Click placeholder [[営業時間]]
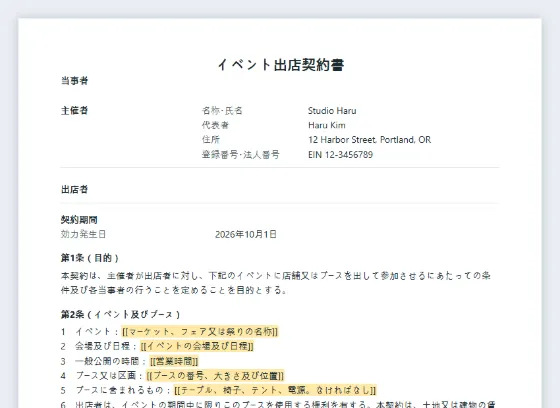This screenshot has width=560, height=408. point(174,361)
